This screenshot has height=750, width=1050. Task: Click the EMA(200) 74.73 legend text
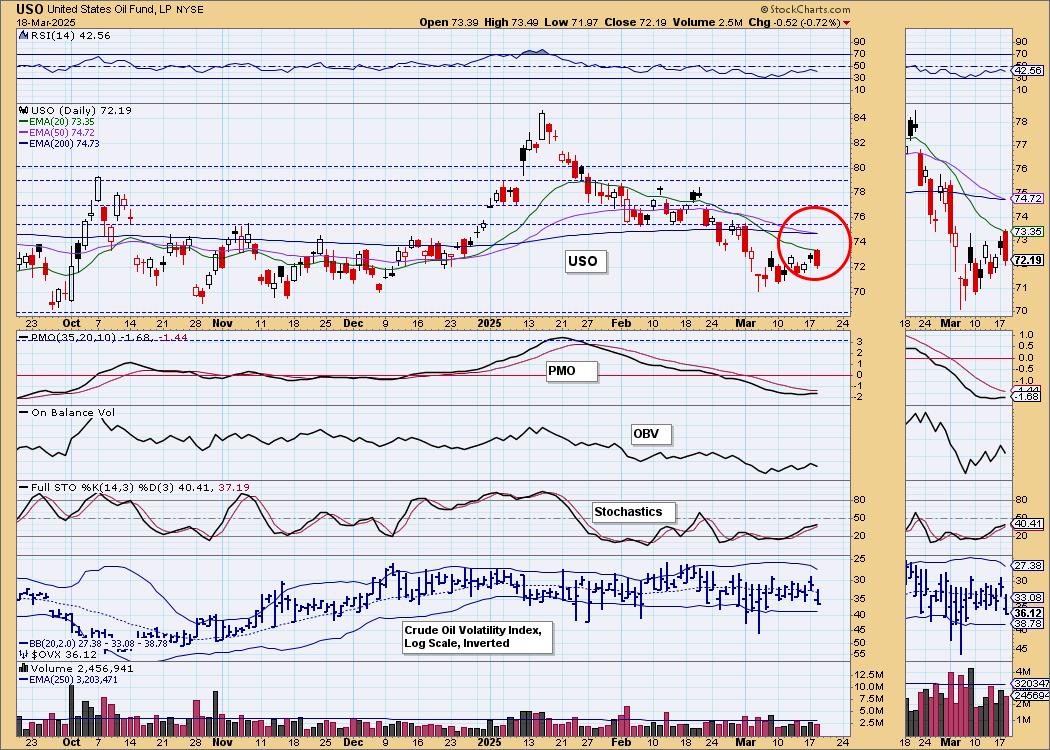[64, 143]
